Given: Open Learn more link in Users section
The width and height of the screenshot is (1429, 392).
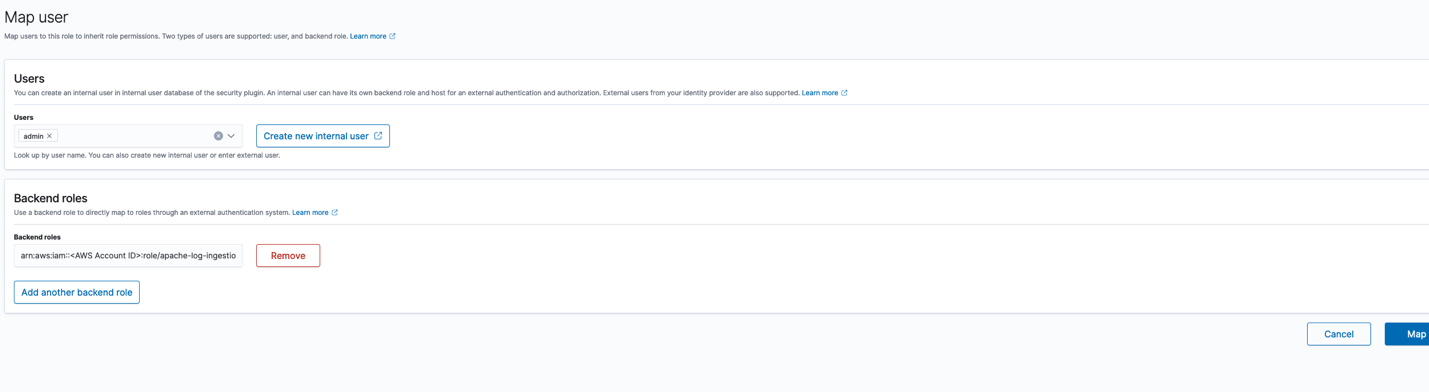Looking at the screenshot, I should 820,93.
